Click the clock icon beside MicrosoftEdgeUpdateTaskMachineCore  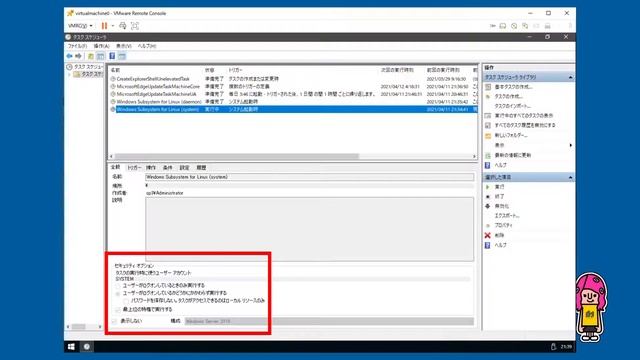pos(113,87)
